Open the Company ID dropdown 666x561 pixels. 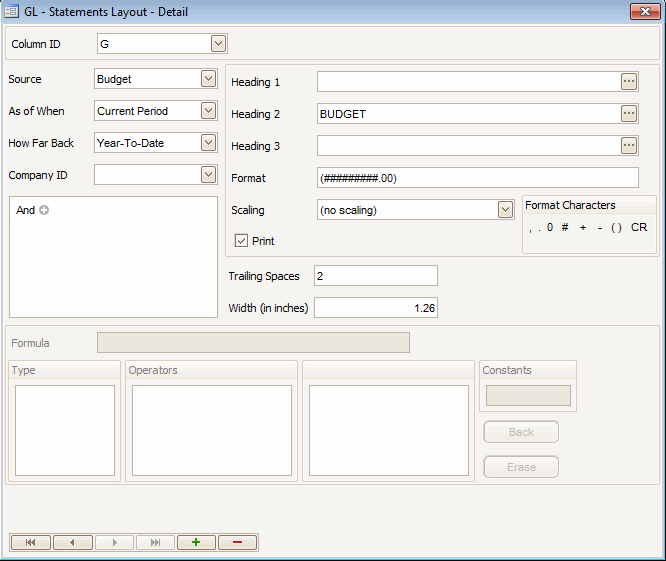[x=208, y=175]
